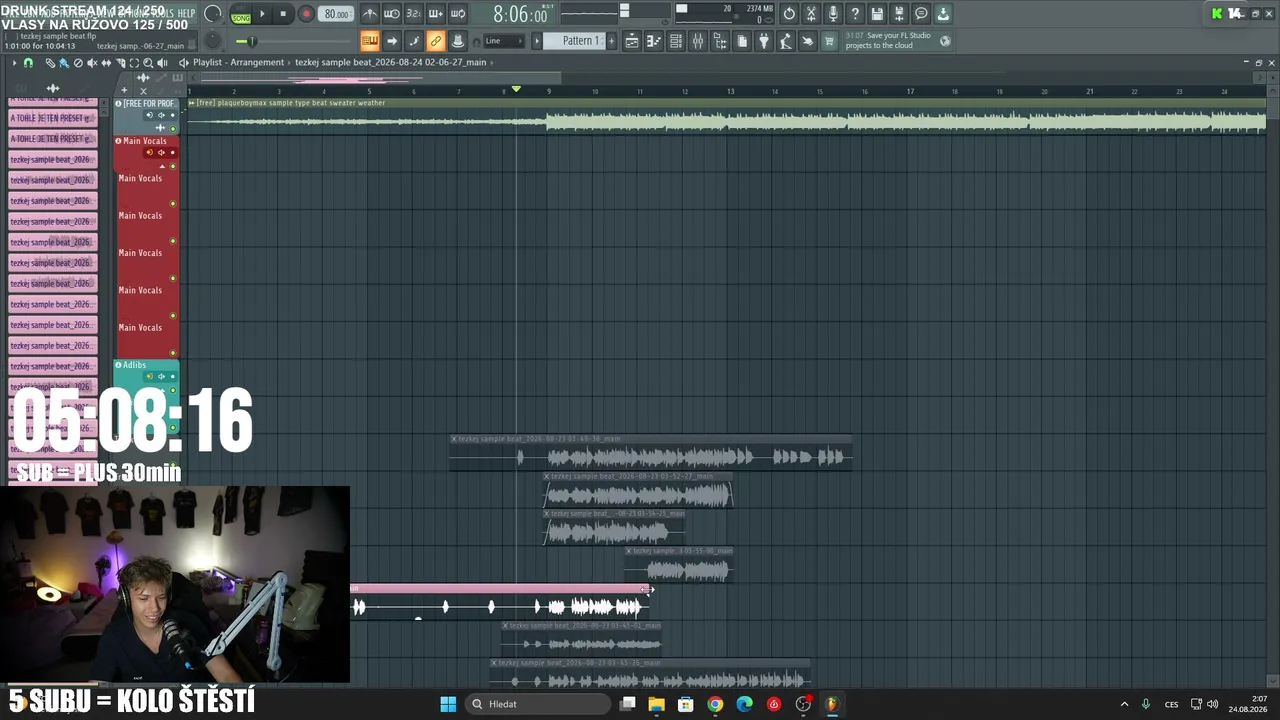Toggle the loop recording icon

(458, 14)
